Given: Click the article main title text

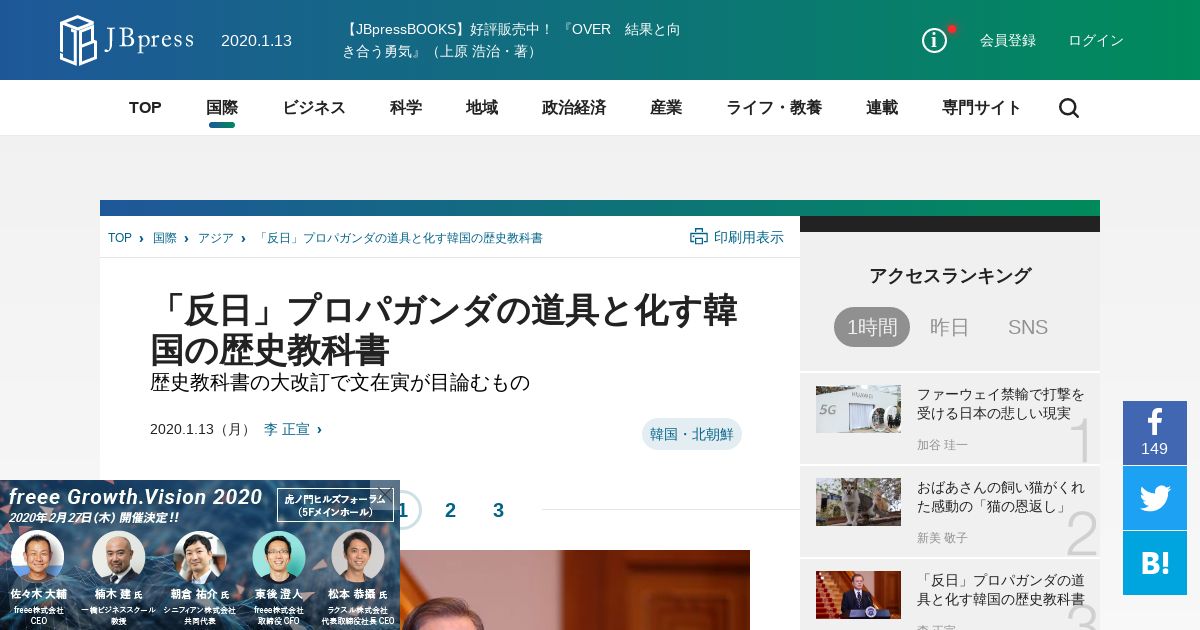Looking at the screenshot, I should click(x=444, y=330).
